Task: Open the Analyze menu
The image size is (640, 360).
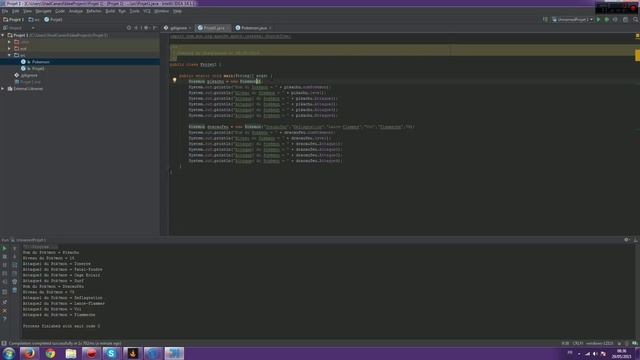Action: pyautogui.click(x=76, y=11)
